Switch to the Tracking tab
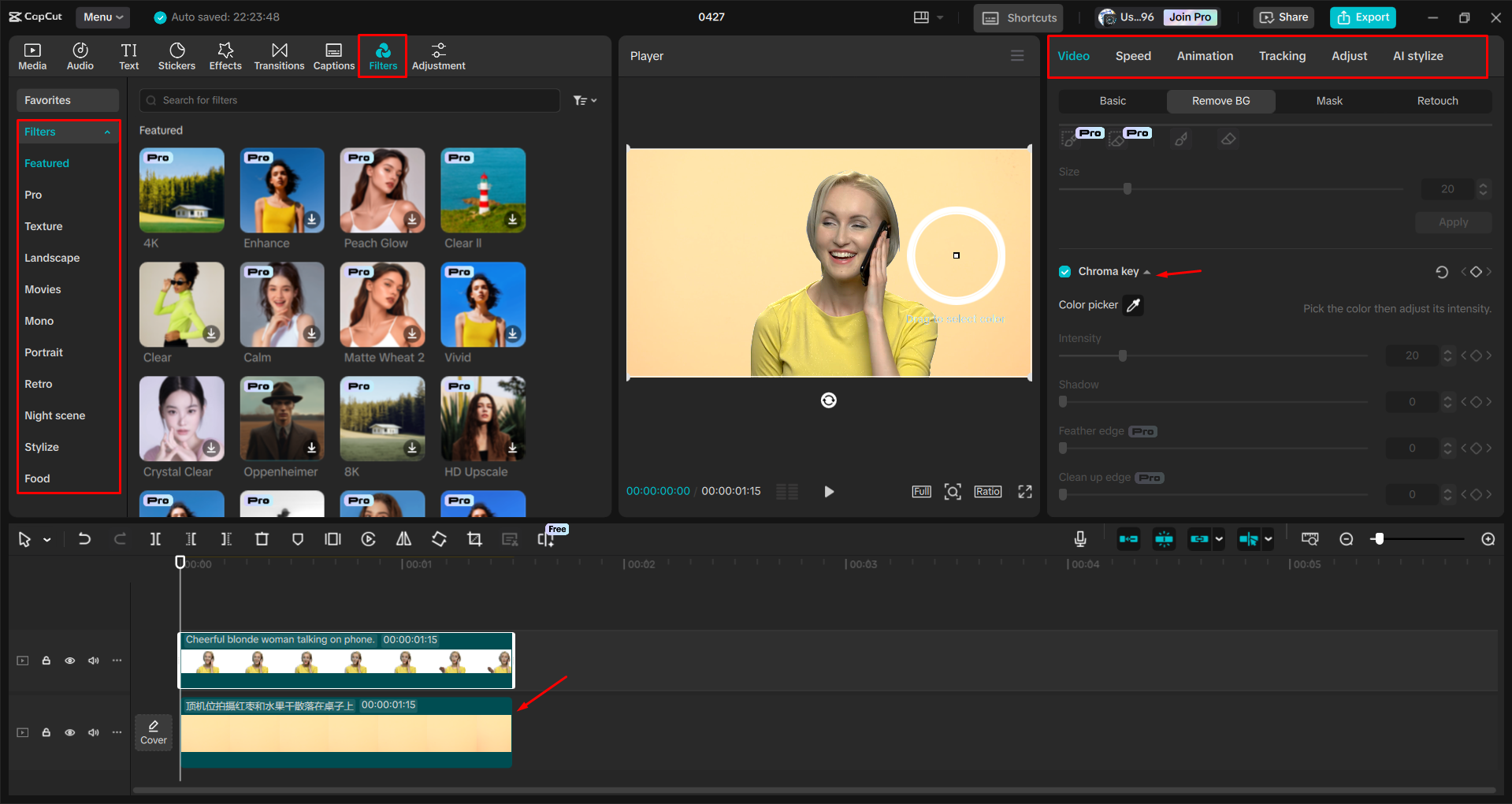Image resolution: width=1512 pixels, height=804 pixels. (x=1282, y=55)
